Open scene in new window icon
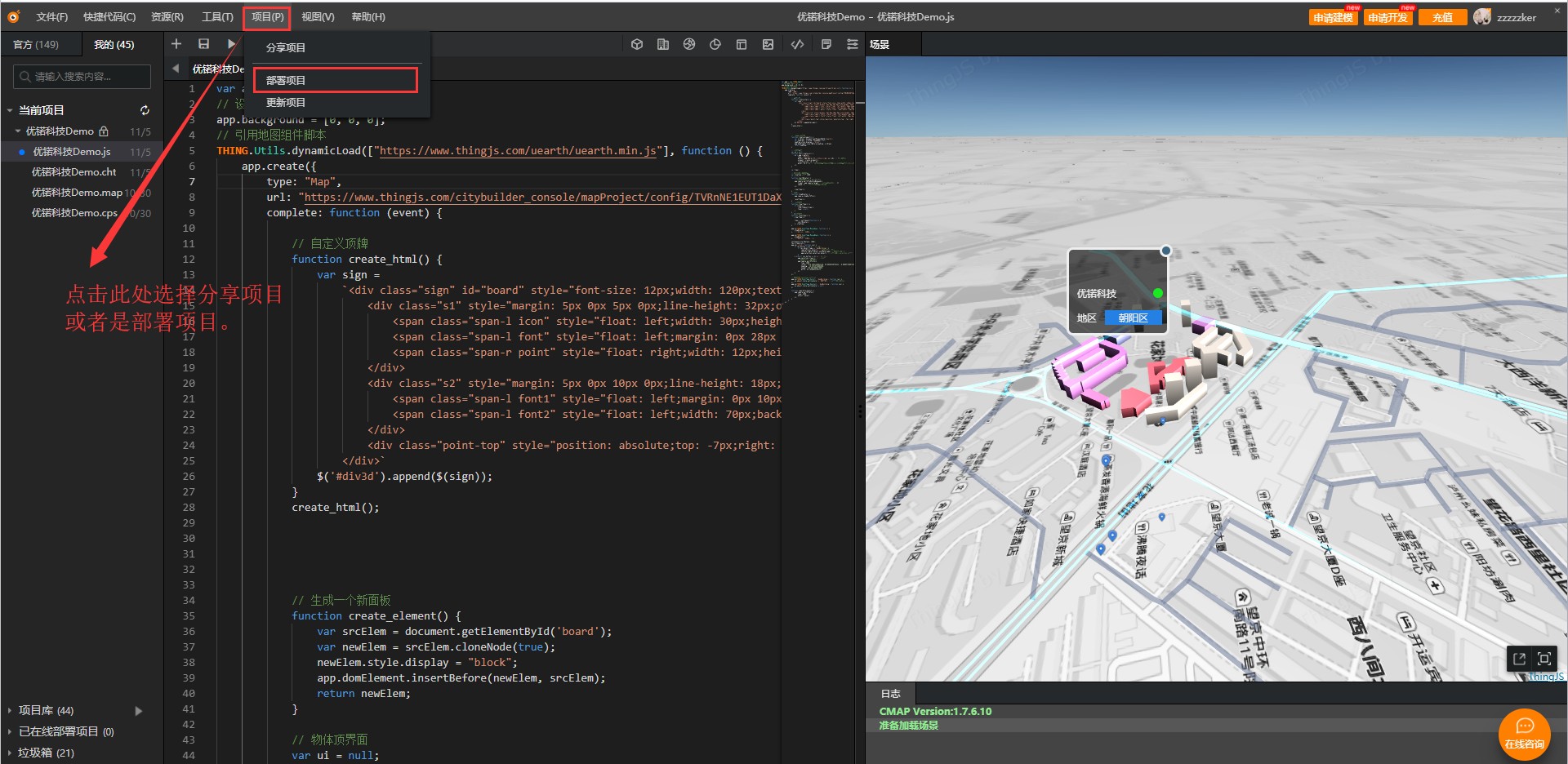Screen dimensions: 1568x764 pos(1519,659)
